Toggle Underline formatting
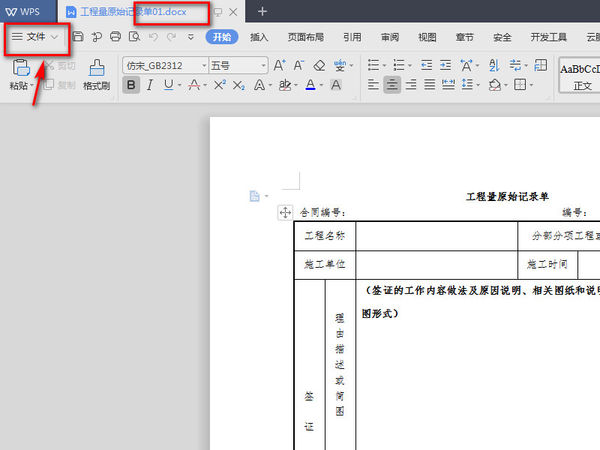The image size is (600, 450). tap(168, 85)
